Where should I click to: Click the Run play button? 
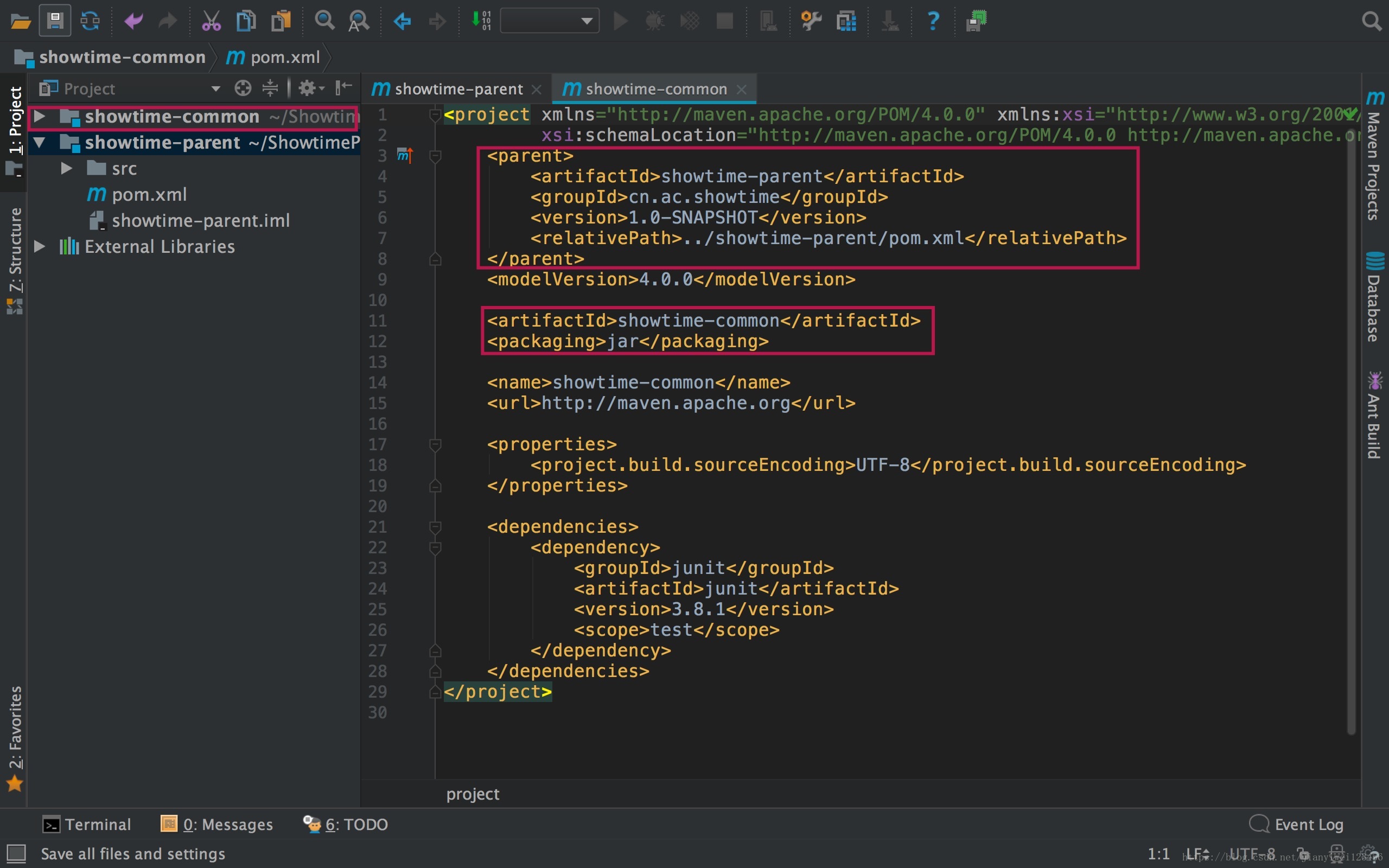621,21
